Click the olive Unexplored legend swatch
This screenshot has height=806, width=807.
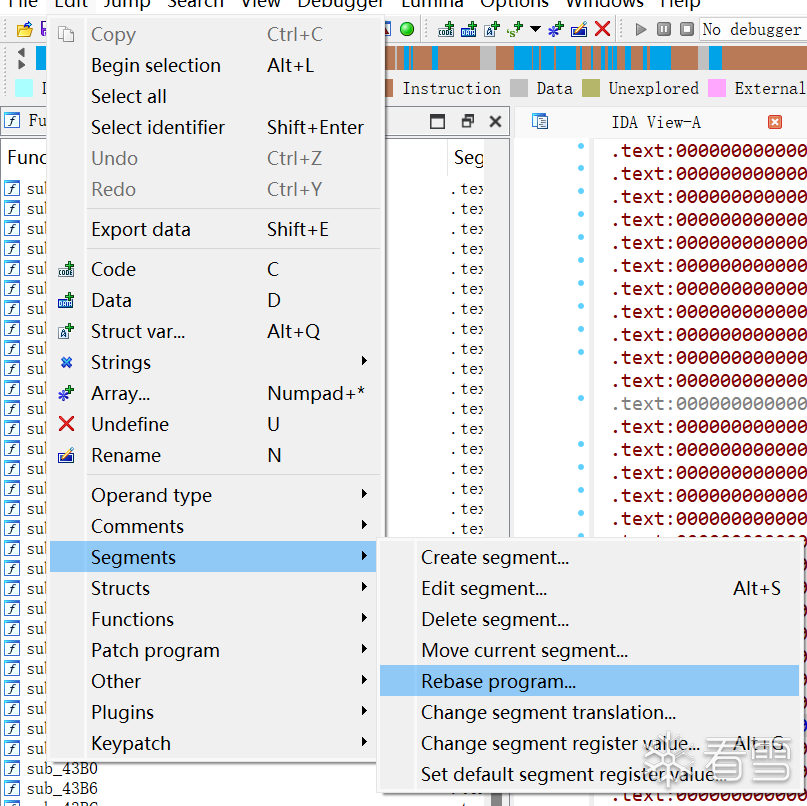click(x=591, y=88)
